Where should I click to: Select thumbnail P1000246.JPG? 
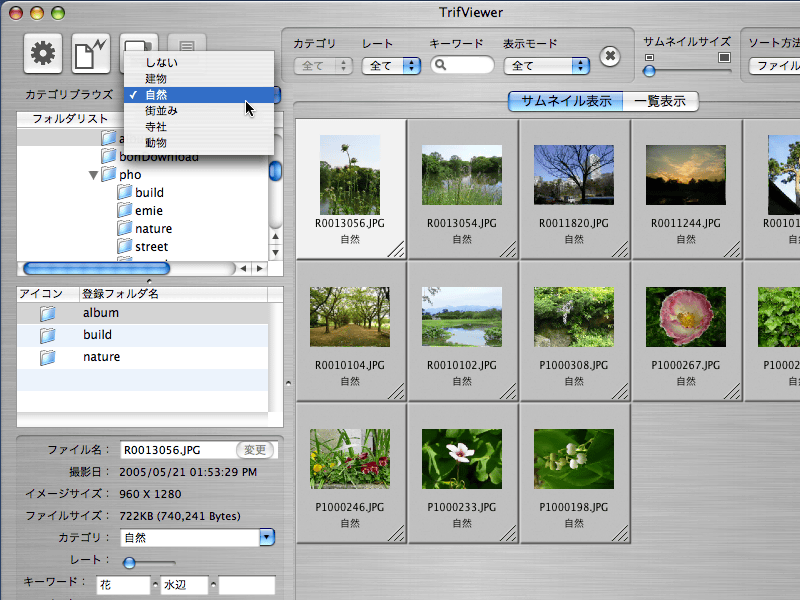(351, 473)
